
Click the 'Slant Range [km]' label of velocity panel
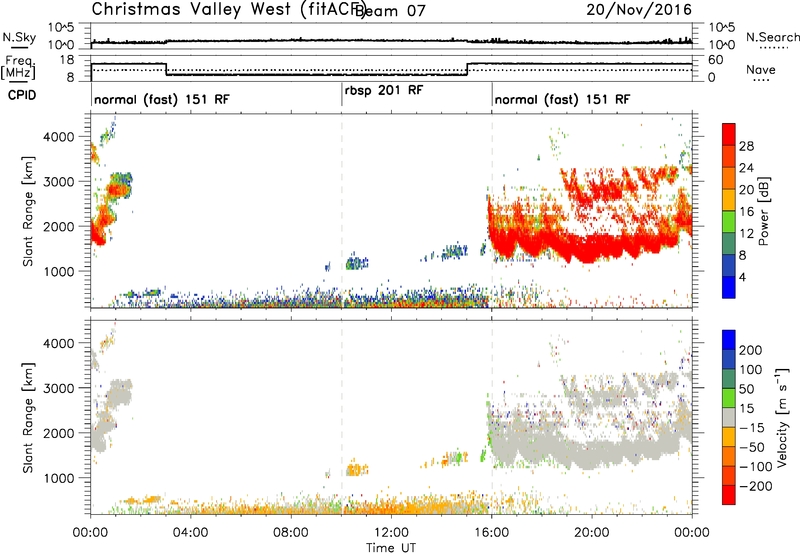28,417
